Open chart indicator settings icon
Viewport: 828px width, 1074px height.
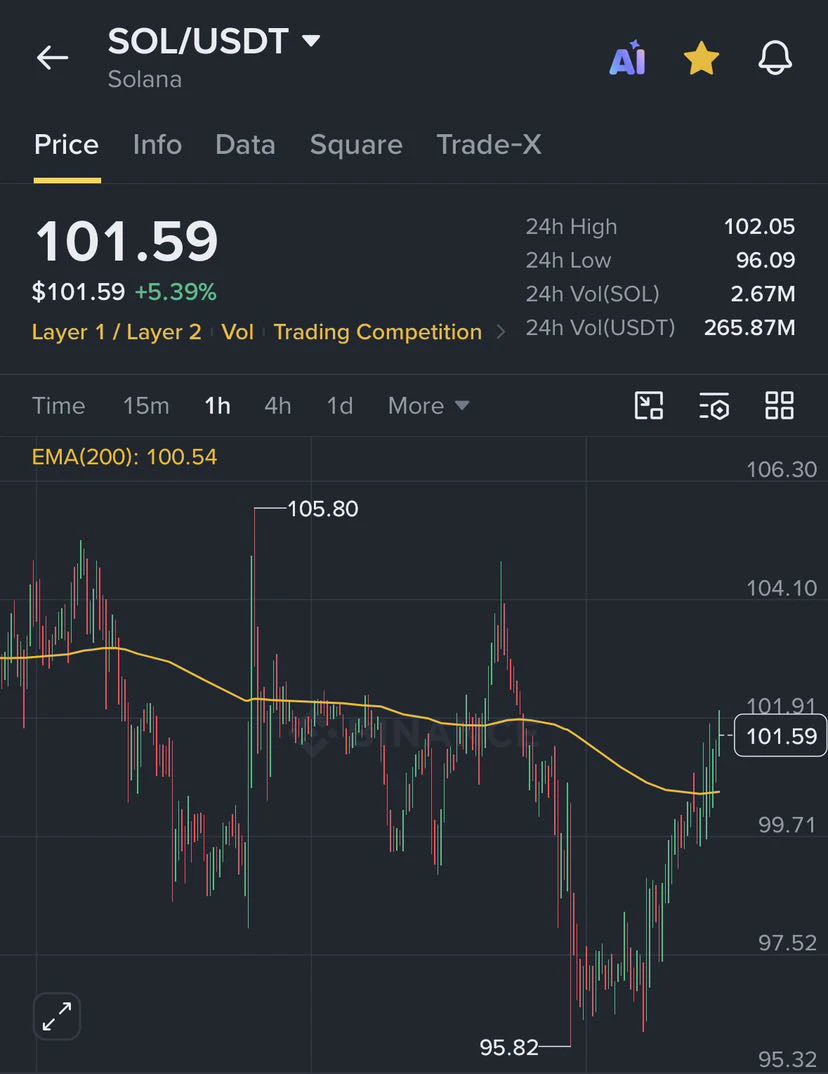pos(714,405)
